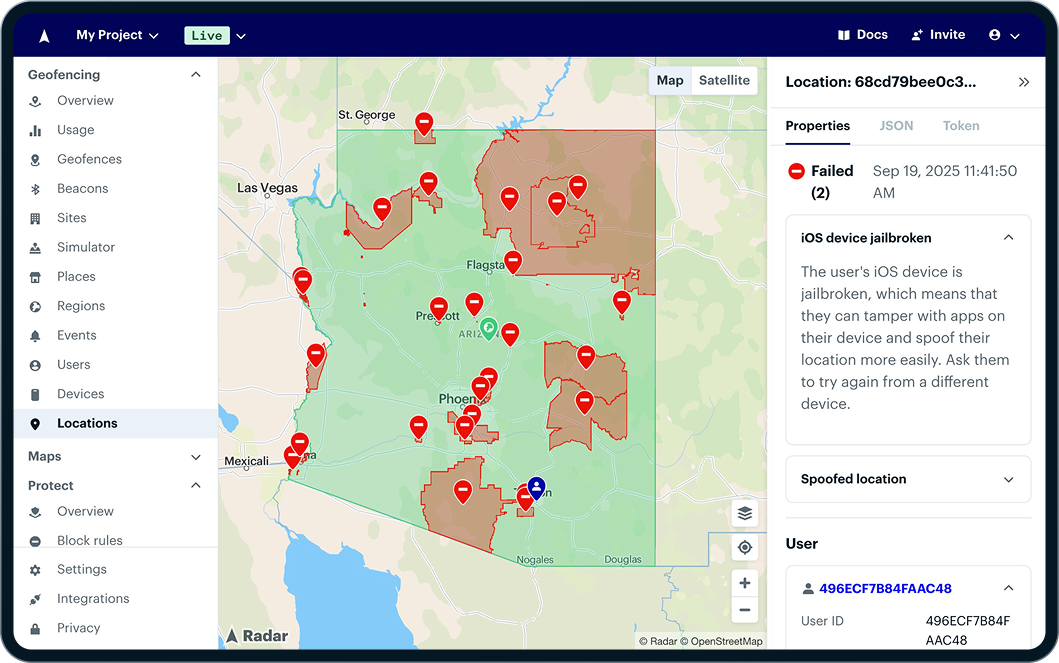Switch back to Map view

pos(670,80)
